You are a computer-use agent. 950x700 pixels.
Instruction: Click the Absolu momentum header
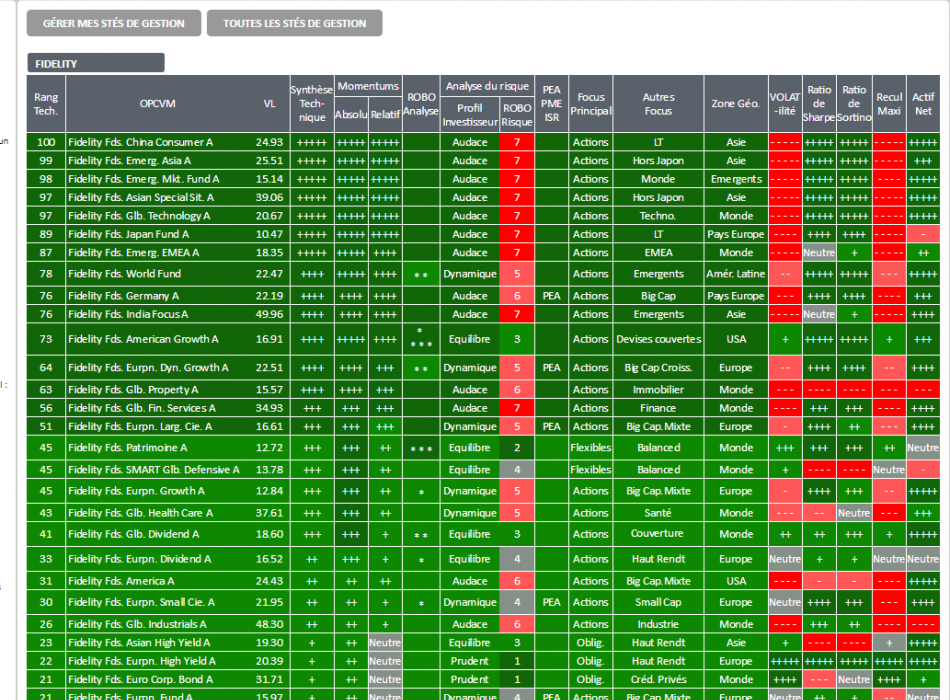(351, 114)
